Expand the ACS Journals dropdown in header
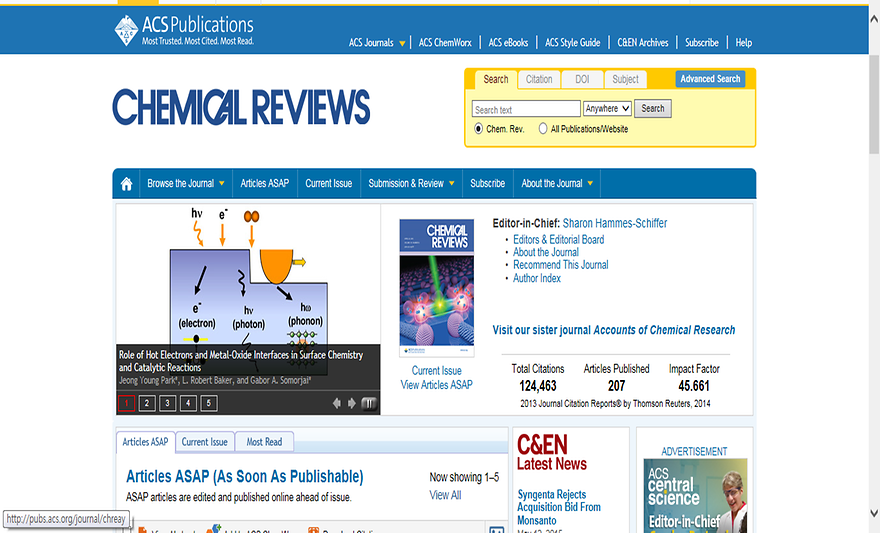880x533 pixels. [x=377, y=43]
